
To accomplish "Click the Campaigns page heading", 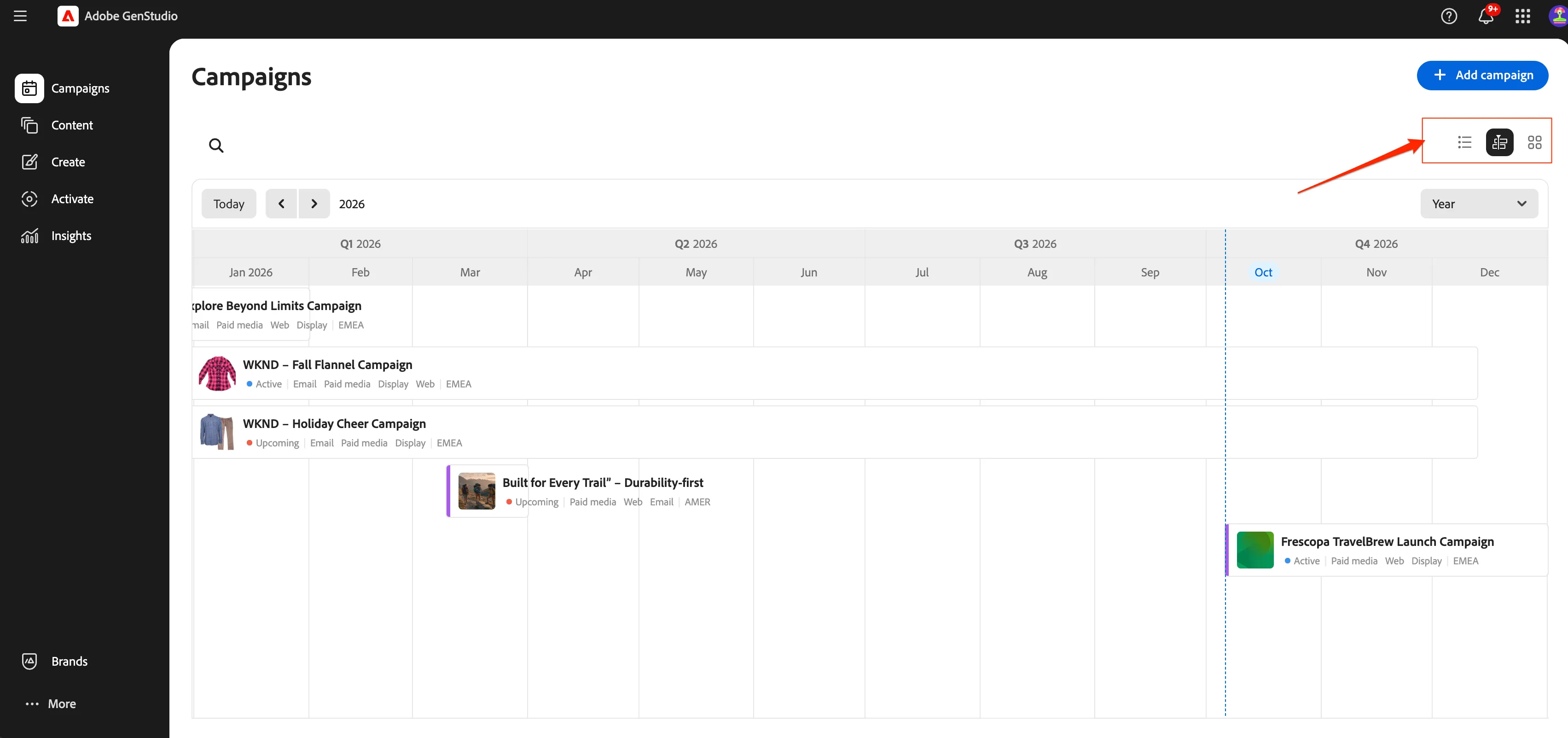I will (x=251, y=77).
